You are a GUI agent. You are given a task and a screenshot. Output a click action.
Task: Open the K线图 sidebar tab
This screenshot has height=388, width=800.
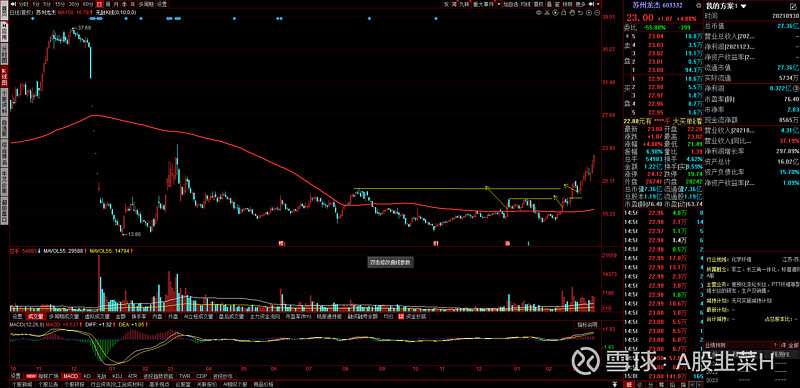[x=4, y=76]
